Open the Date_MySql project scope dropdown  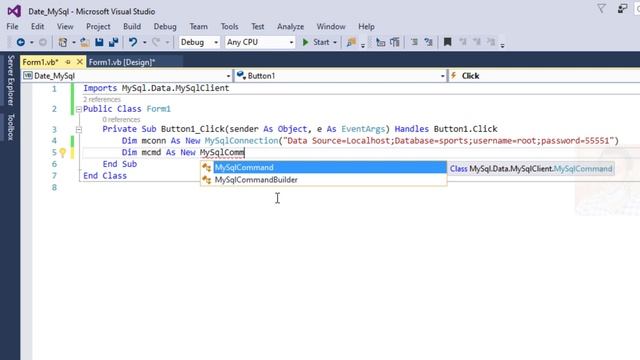pyautogui.click(x=127, y=76)
